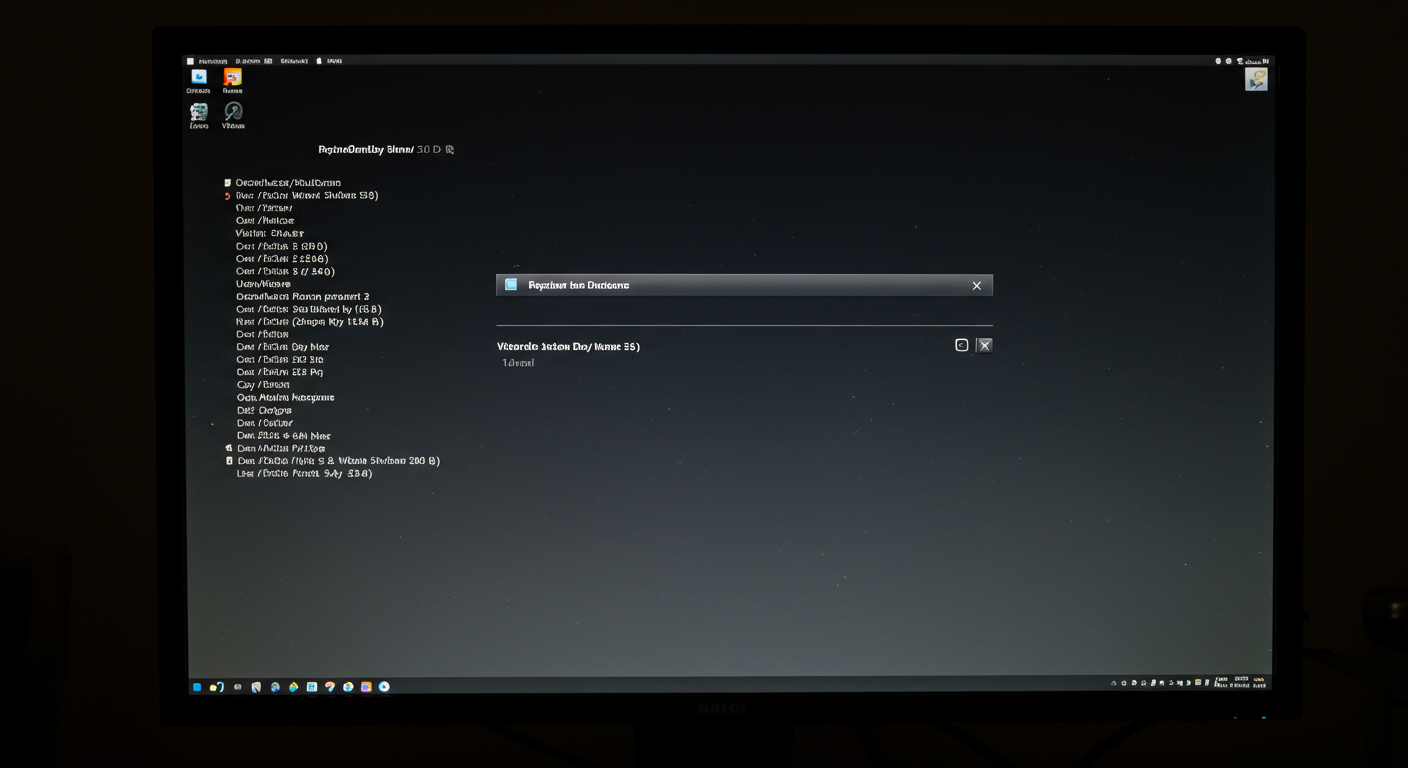Image resolution: width=1408 pixels, height=768 pixels.
Task: Click the picture thumbnail under the system tray
Action: pyautogui.click(x=1256, y=79)
